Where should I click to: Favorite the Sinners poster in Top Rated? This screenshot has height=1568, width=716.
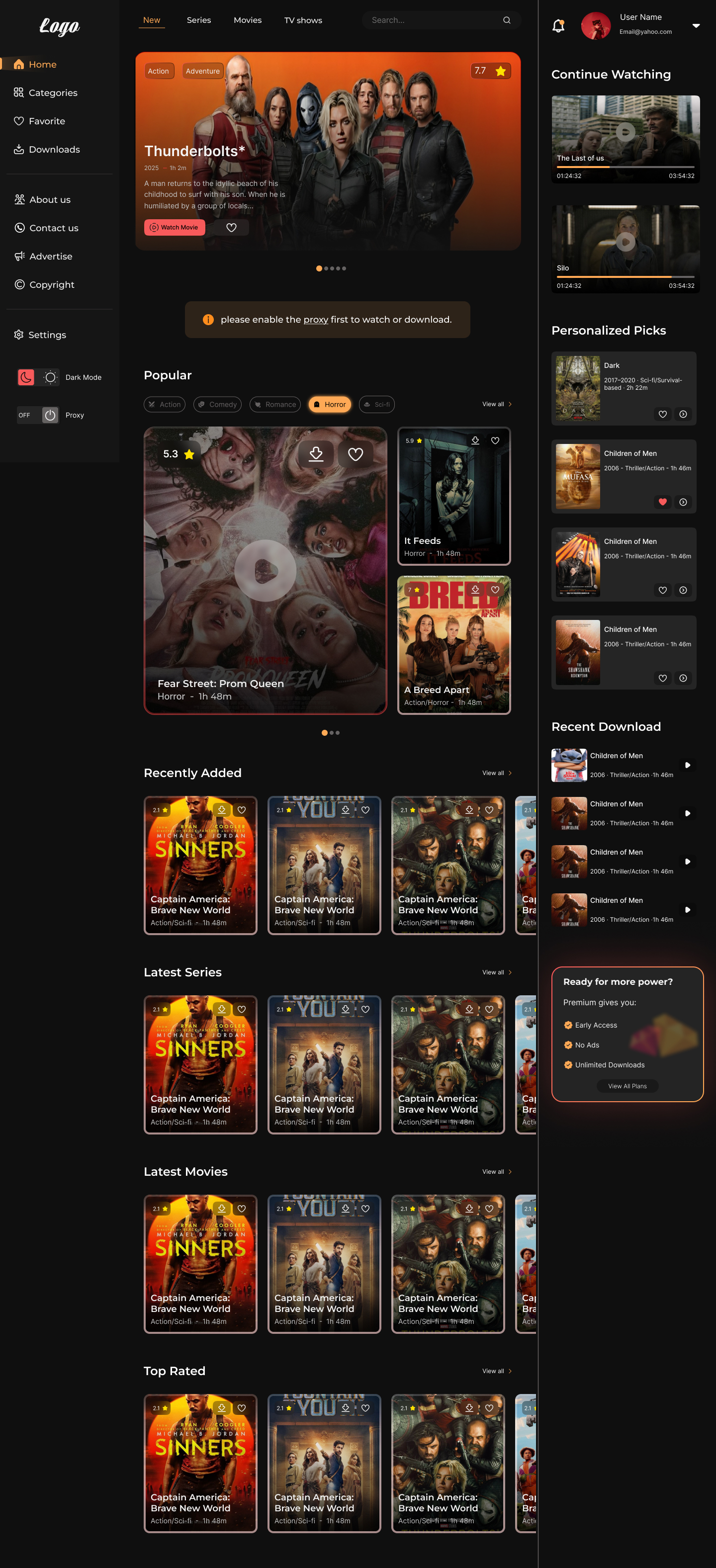click(x=242, y=1408)
